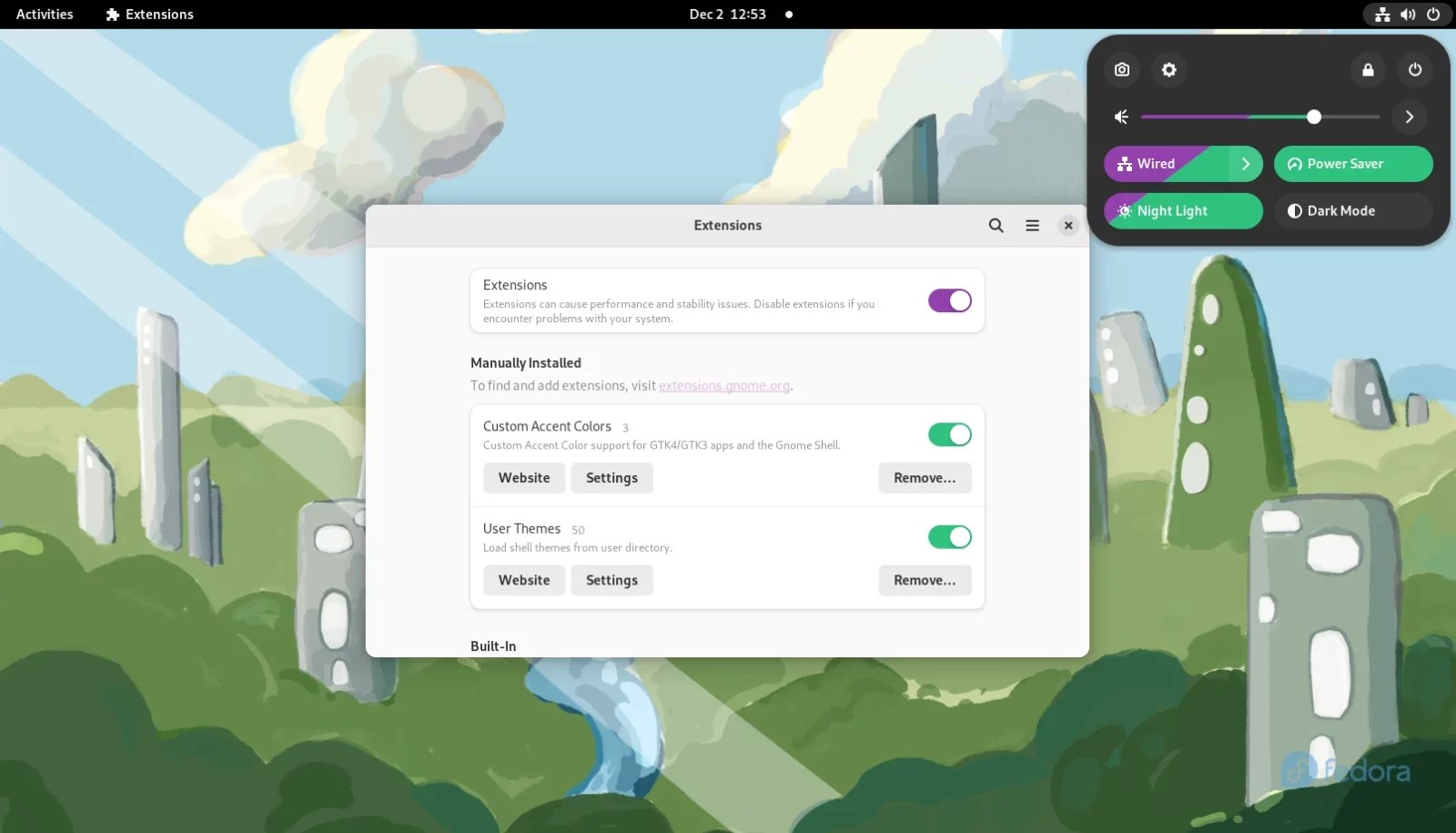
Task: Lock the screen via the padlock icon
Action: click(x=1368, y=69)
